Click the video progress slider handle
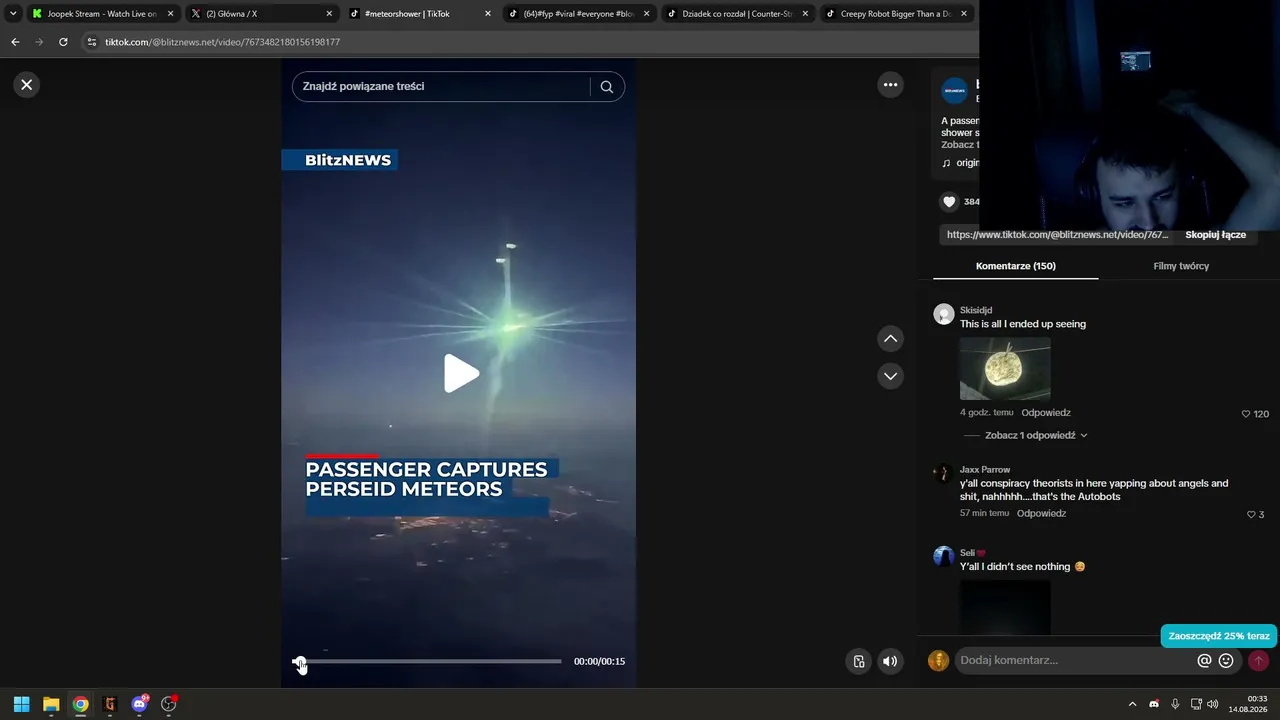The image size is (1280, 720). click(299, 662)
